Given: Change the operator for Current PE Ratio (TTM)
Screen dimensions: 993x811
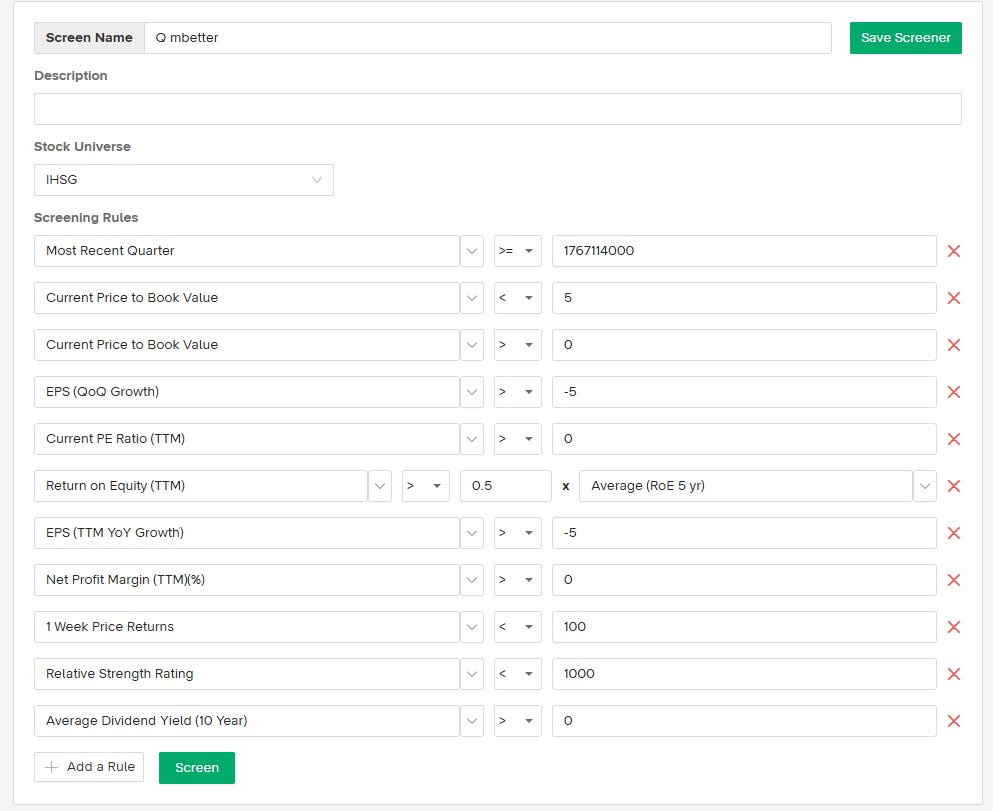Looking at the screenshot, I should tap(517, 439).
